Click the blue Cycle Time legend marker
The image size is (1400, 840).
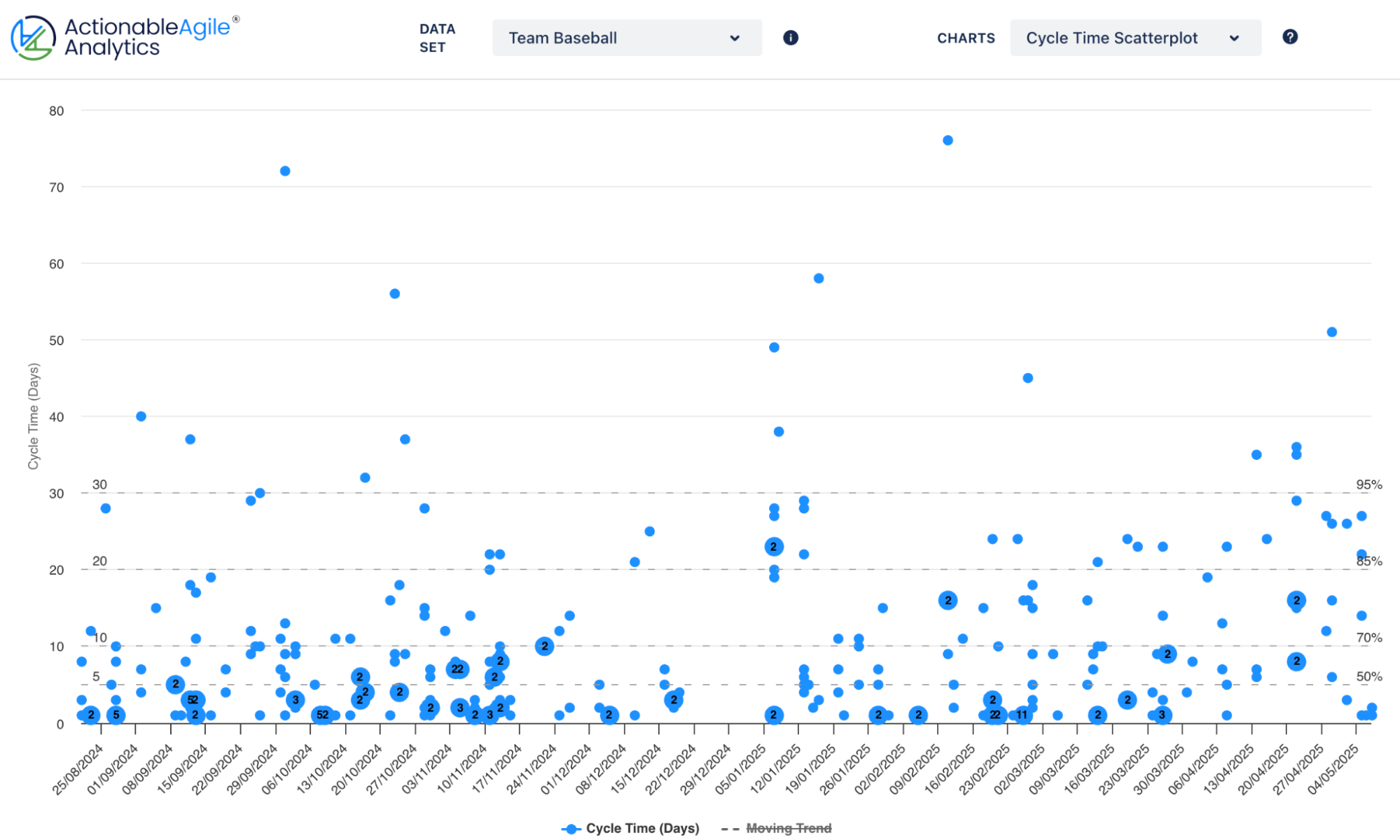[571, 829]
